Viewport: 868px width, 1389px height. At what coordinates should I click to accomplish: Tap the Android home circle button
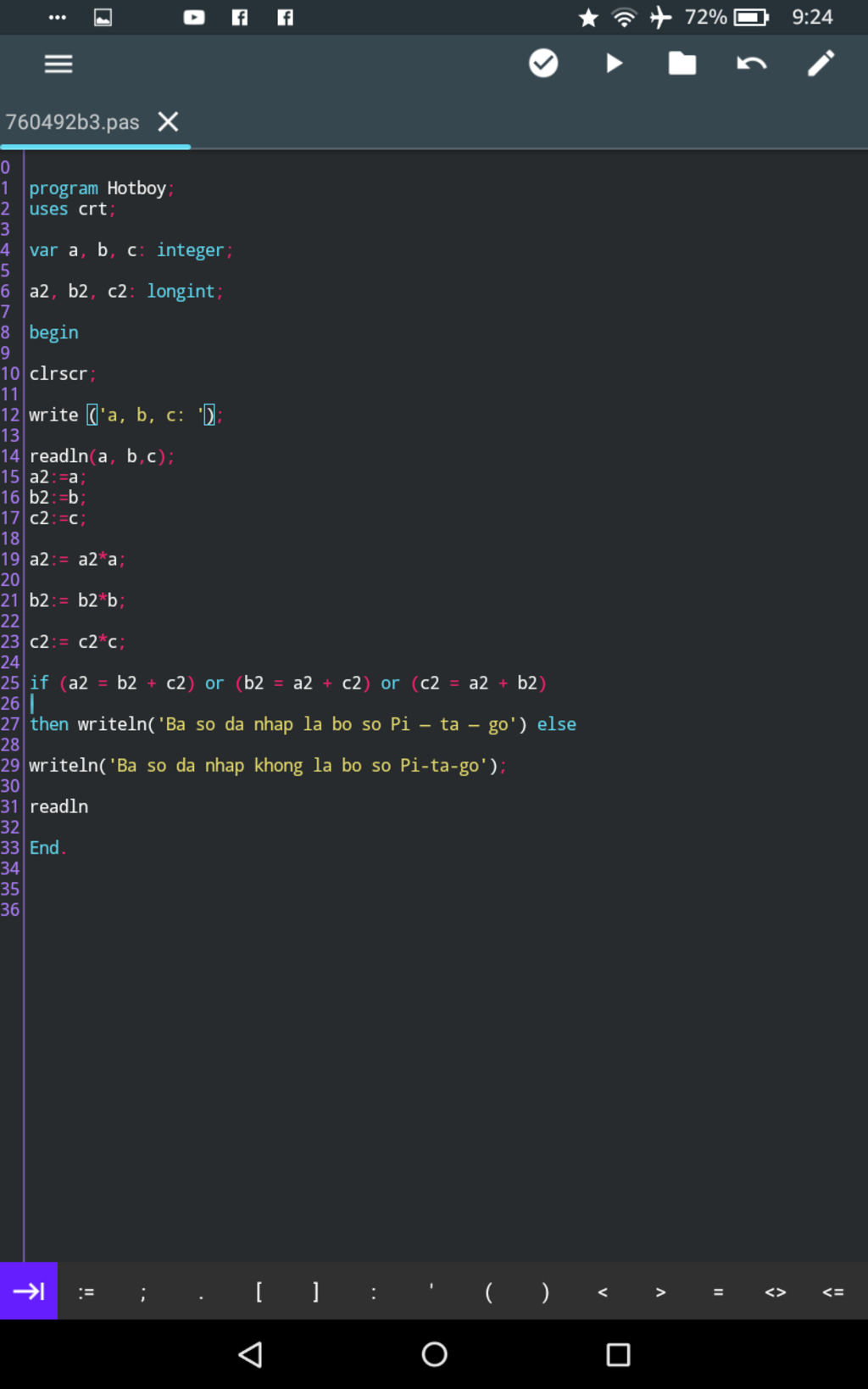click(434, 1354)
